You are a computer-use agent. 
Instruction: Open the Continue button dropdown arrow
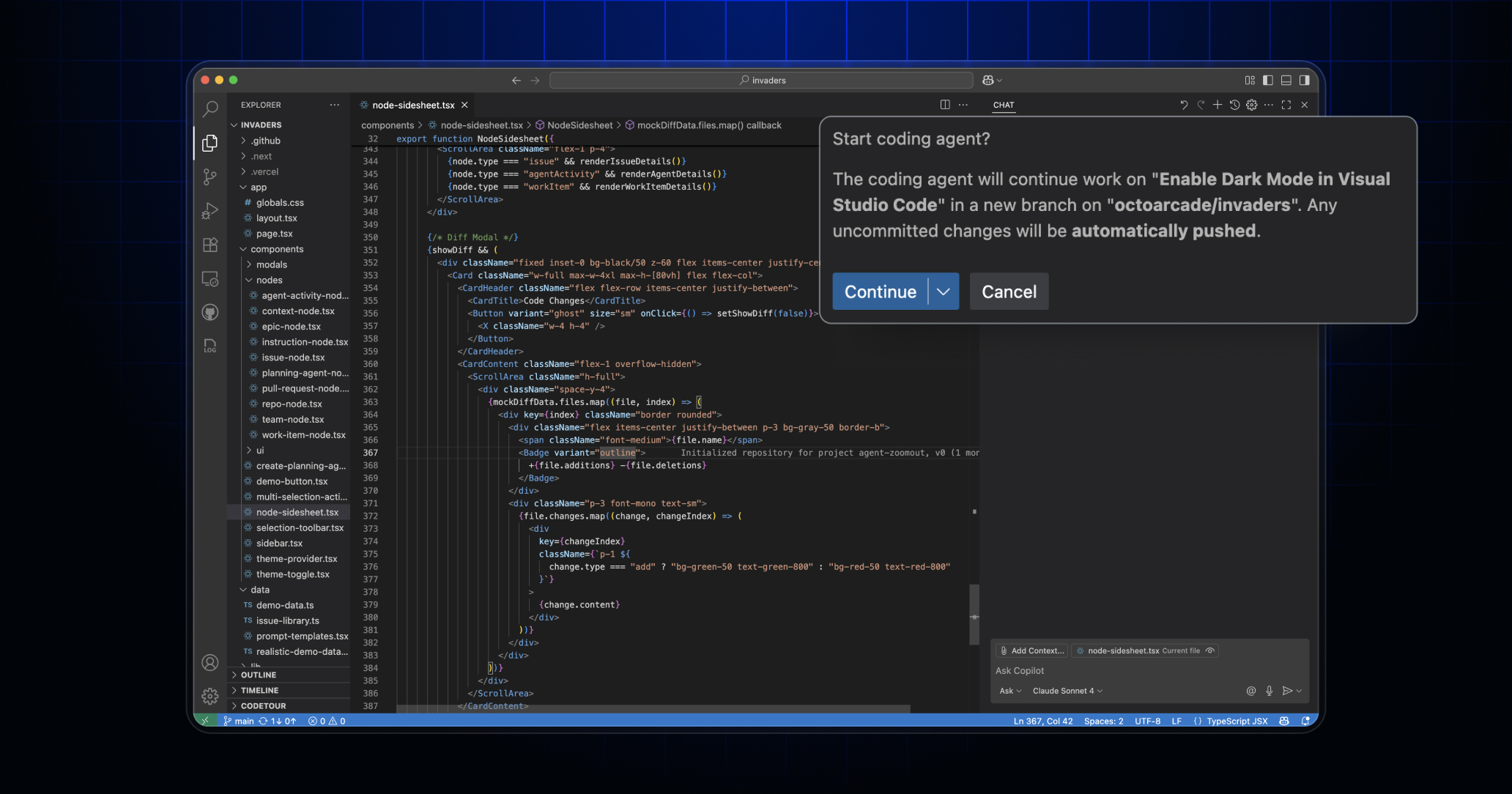click(944, 292)
